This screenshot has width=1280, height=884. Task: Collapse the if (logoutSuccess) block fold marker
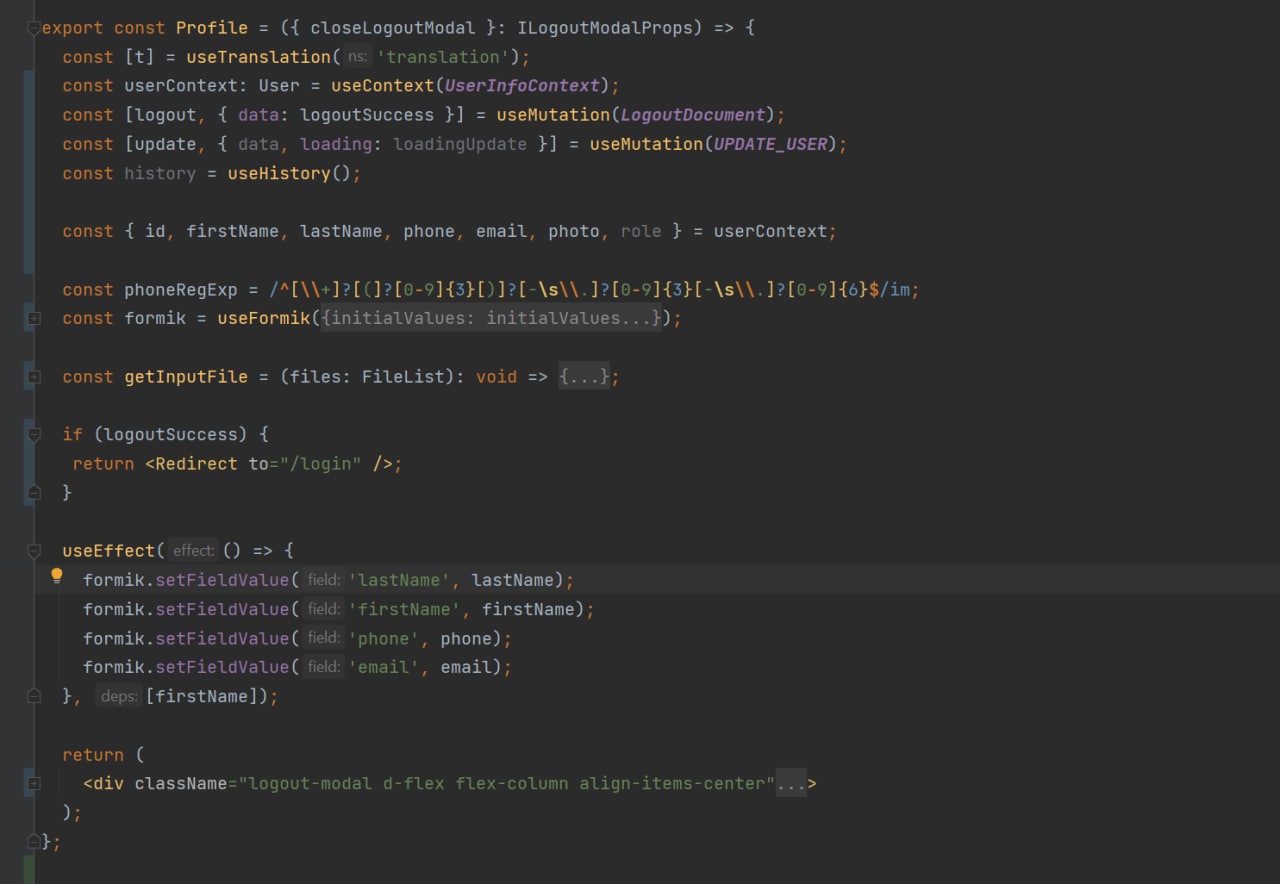34,434
